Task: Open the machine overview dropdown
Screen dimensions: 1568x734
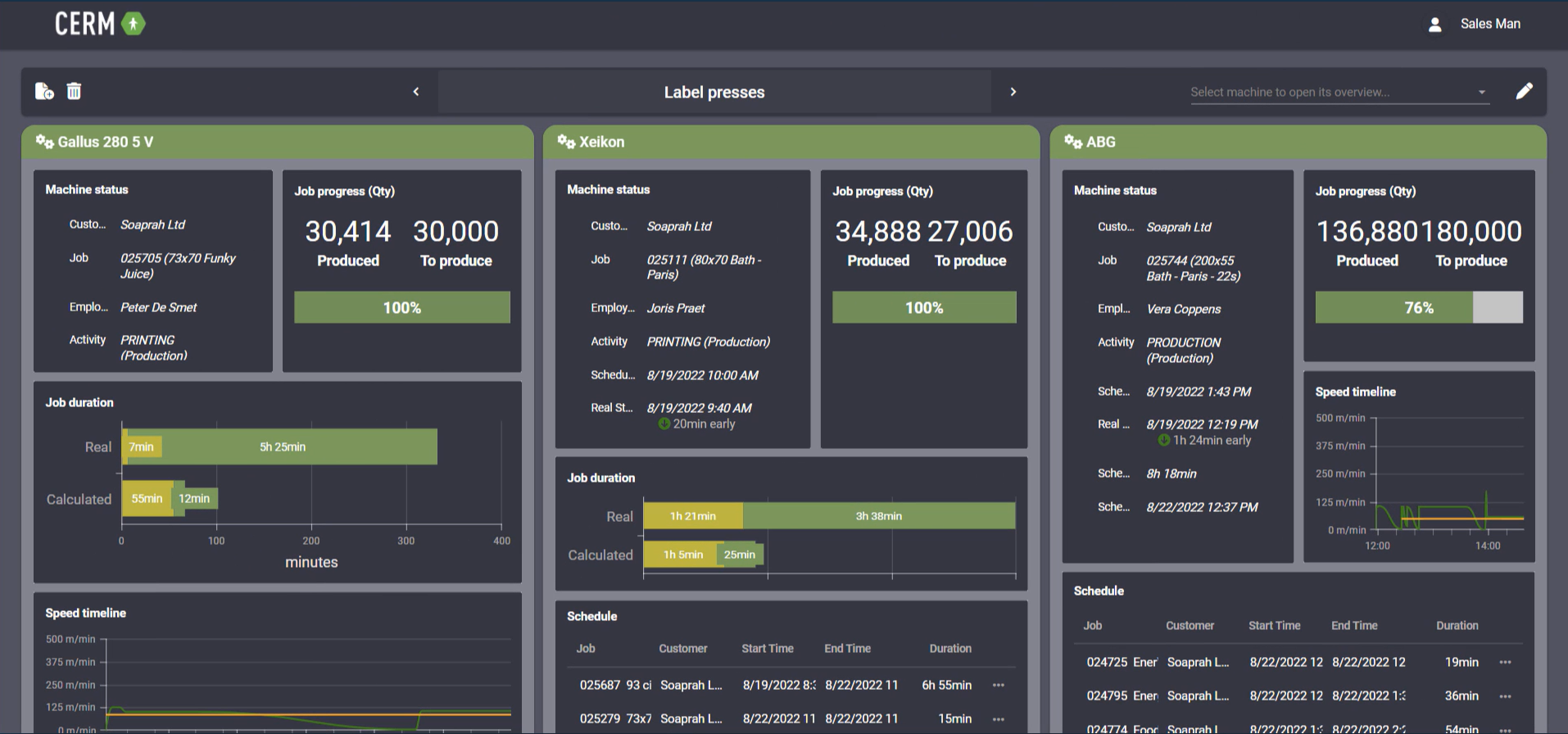Action: 1339,92
